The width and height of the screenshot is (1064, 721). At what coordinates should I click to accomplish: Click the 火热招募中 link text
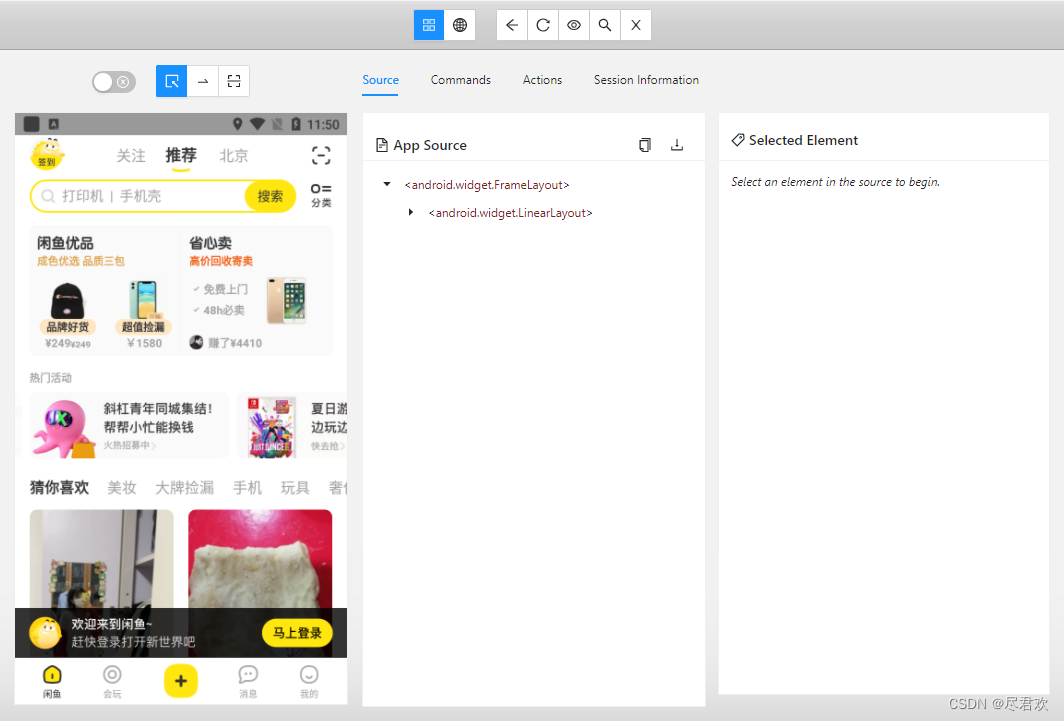pos(130,446)
